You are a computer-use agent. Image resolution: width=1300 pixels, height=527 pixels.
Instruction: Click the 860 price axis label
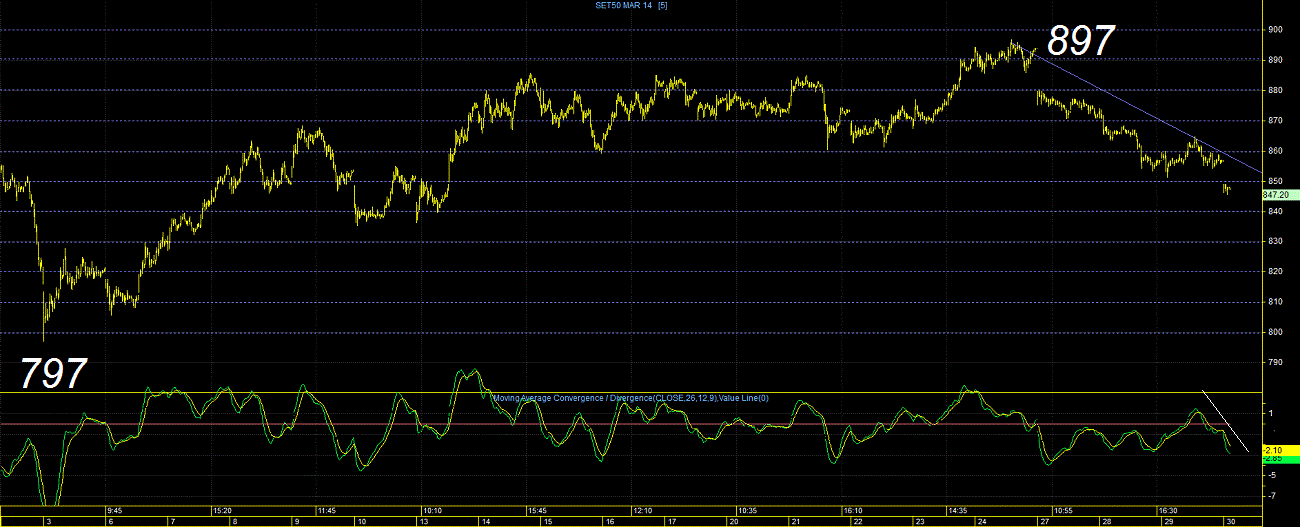(x=1275, y=151)
